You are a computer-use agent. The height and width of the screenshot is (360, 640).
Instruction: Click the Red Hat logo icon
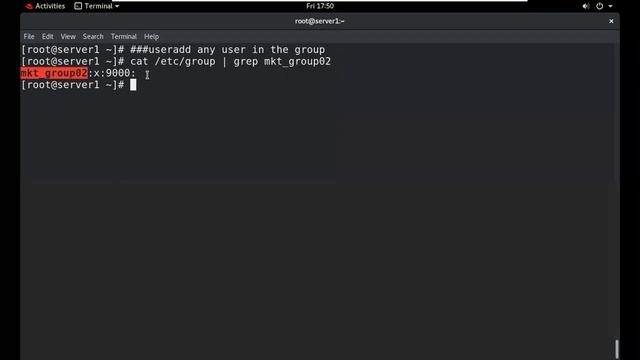[29, 6]
